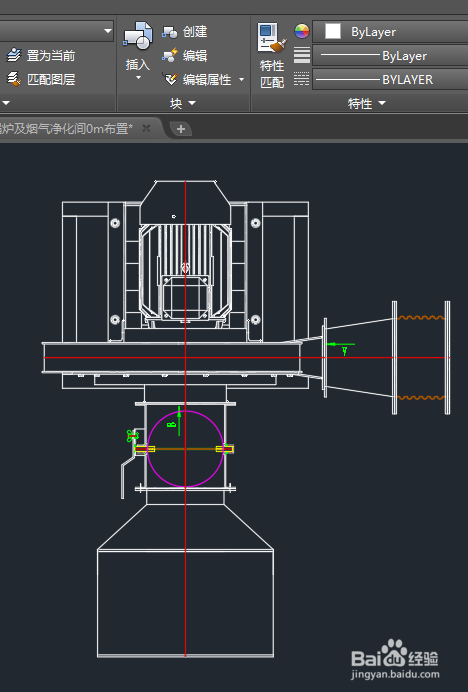
Task: Click the Create block (创建) icon
Action: [x=170, y=32]
